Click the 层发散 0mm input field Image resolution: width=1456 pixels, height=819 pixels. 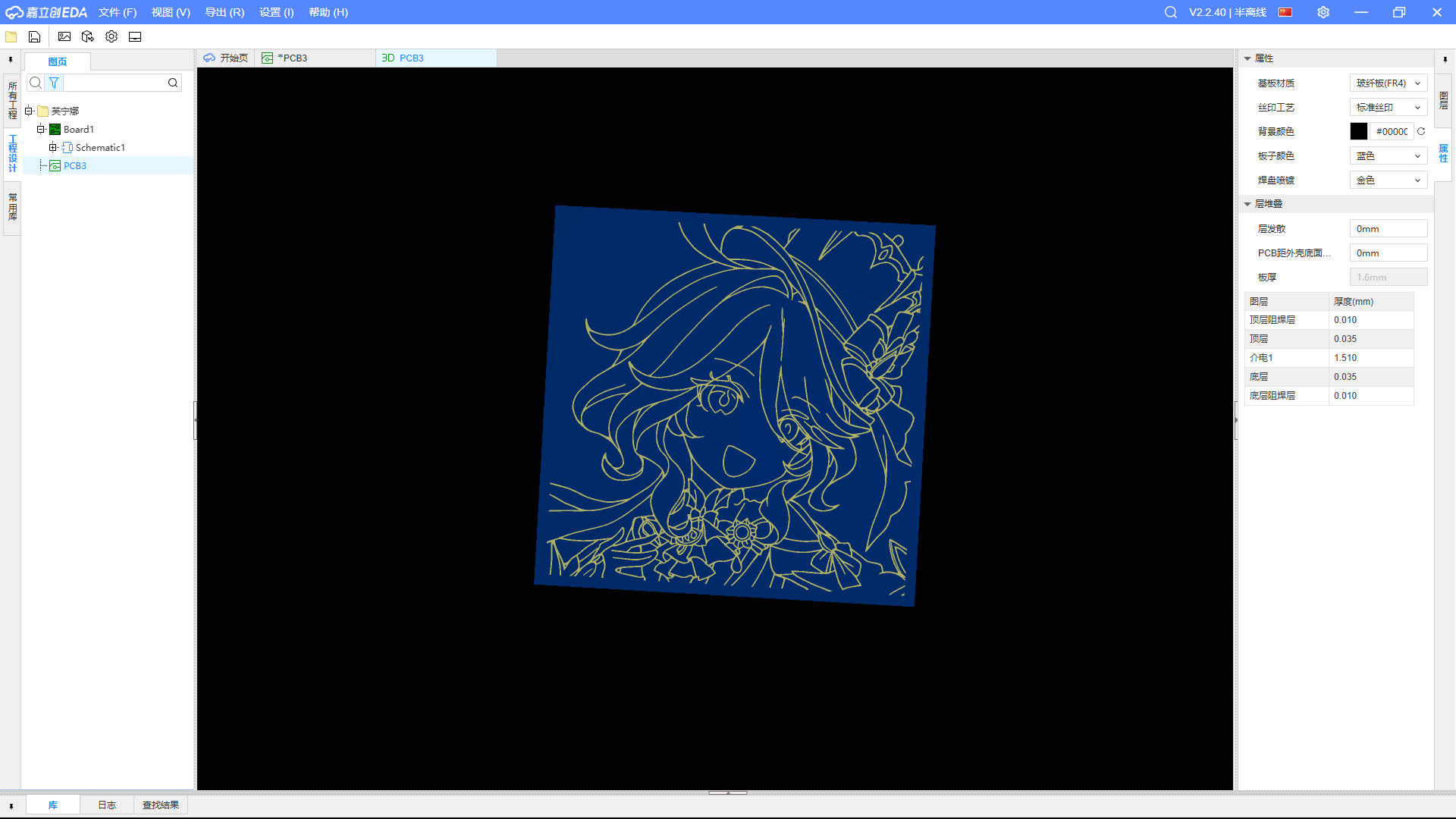coord(1388,228)
